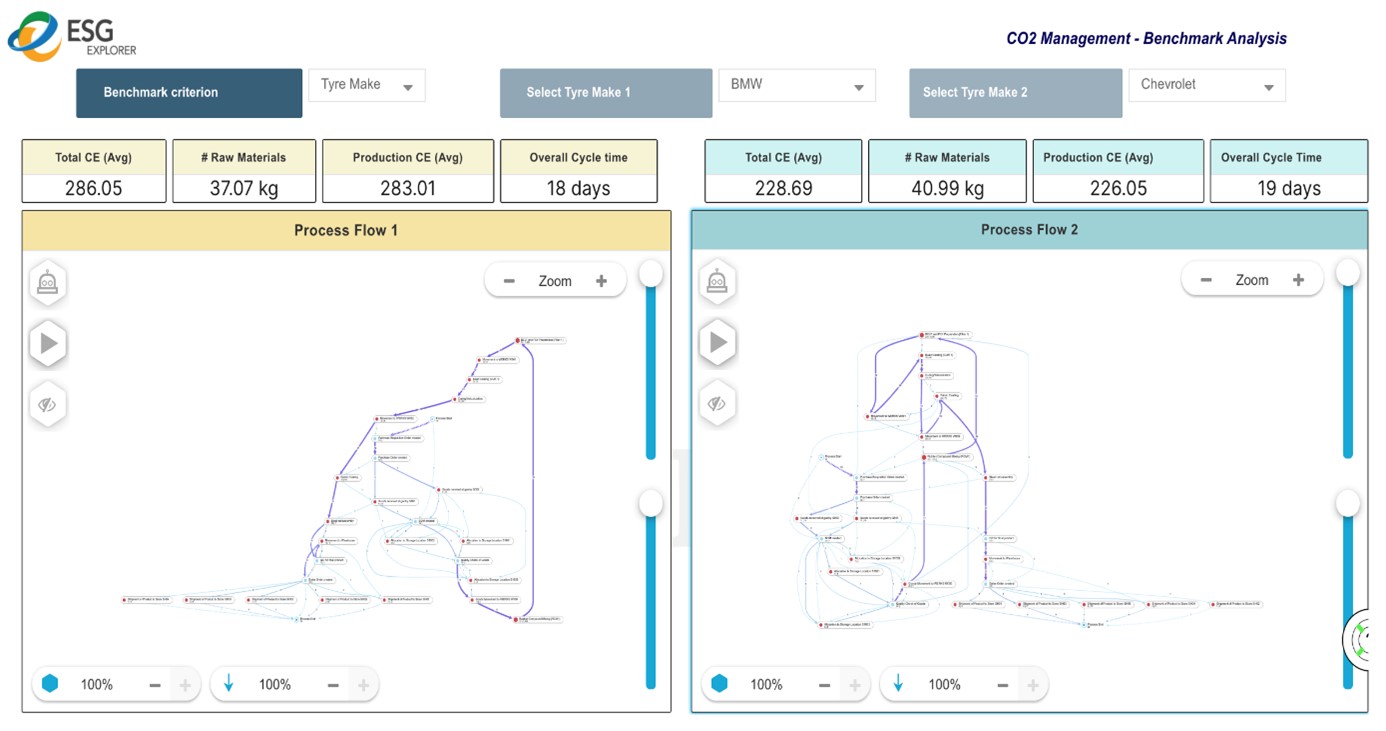Viewport: 1386px width, 731px height.
Task: Play the Process Flow 2 animation
Action: (717, 344)
